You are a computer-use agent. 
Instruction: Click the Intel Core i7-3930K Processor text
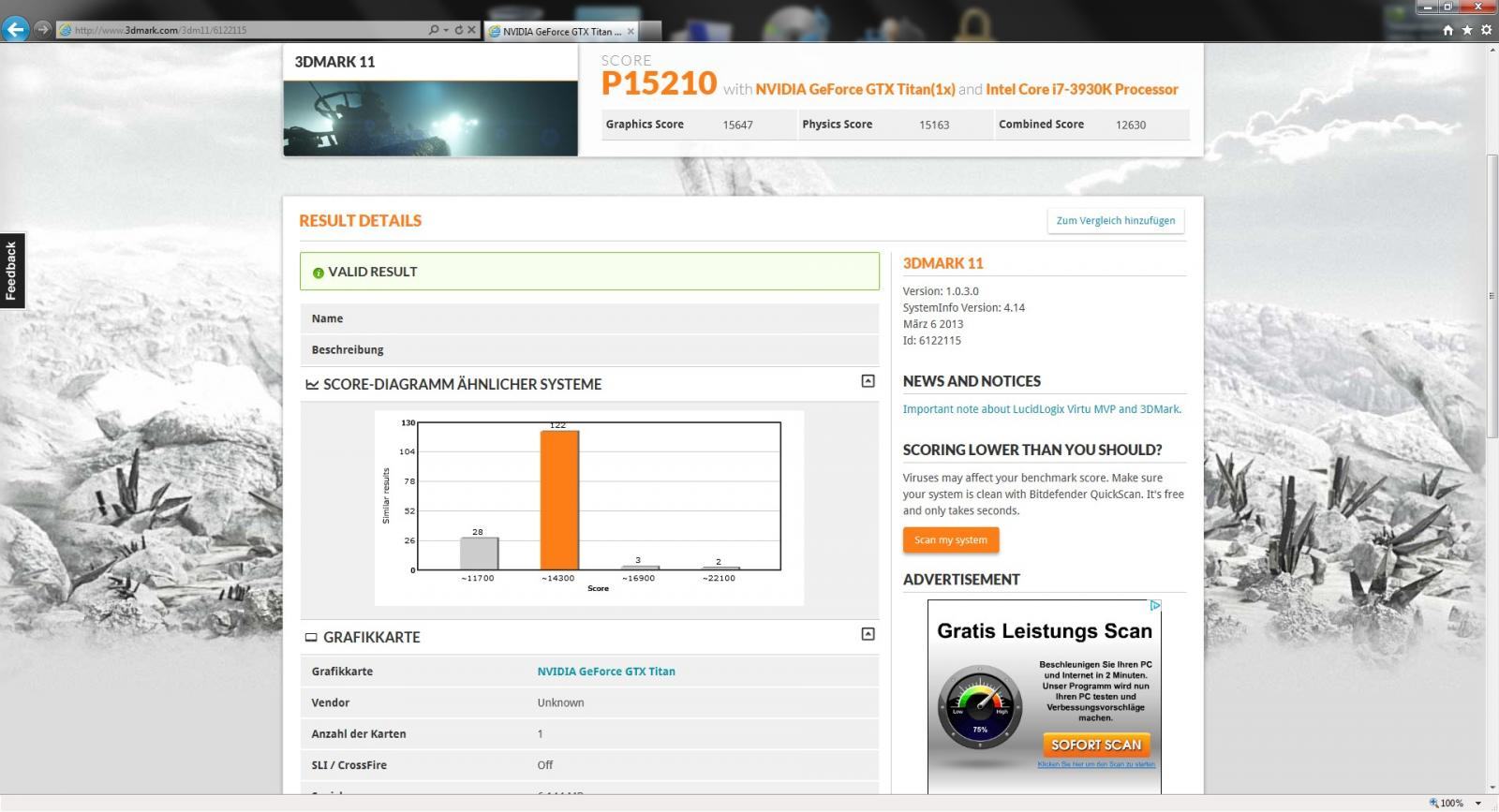[1082, 89]
